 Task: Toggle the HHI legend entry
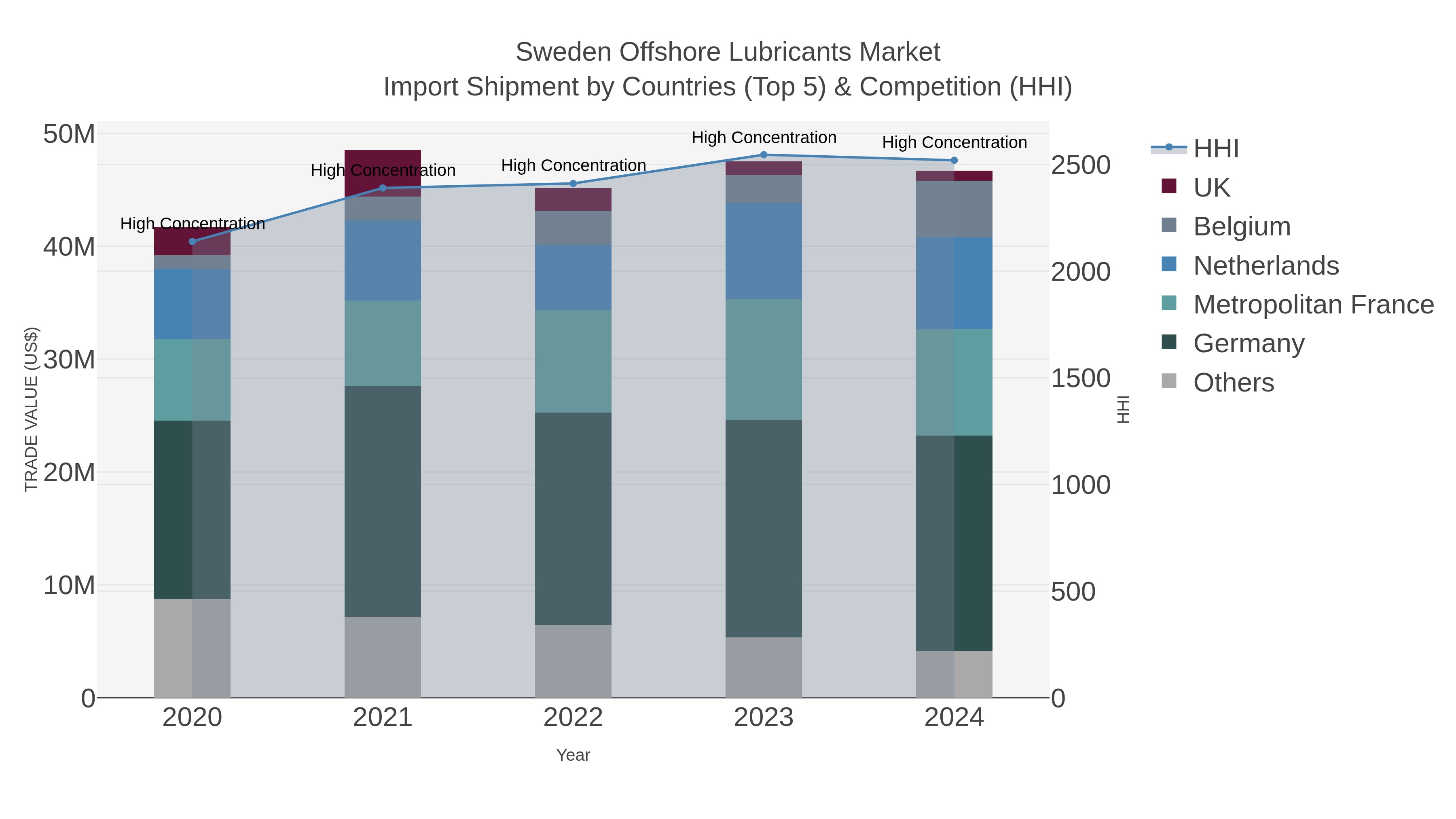[1195, 149]
